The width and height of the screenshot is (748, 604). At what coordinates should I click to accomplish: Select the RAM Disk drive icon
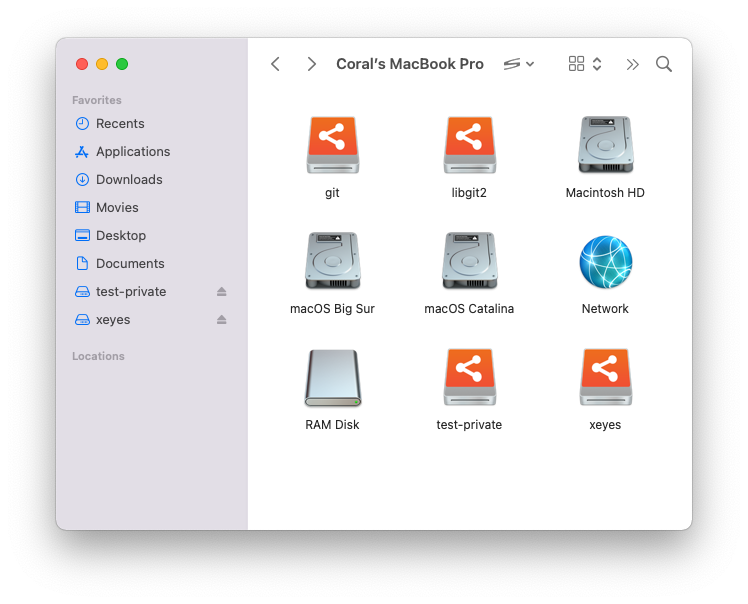332,377
